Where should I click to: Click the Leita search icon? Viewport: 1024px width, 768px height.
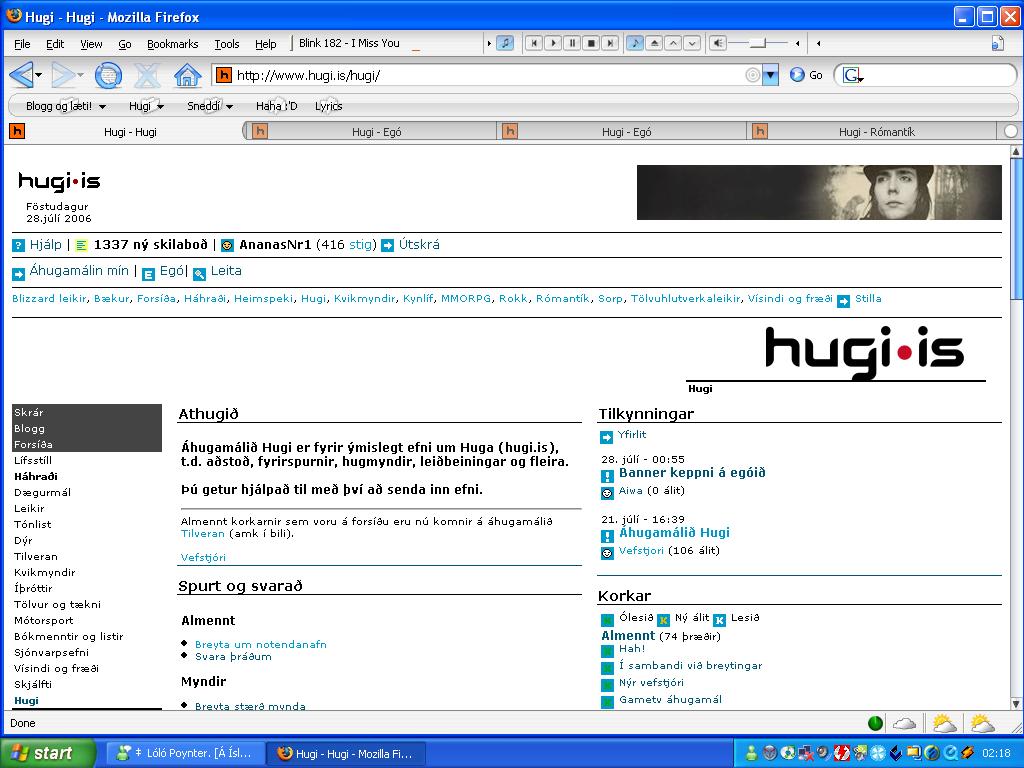point(199,274)
